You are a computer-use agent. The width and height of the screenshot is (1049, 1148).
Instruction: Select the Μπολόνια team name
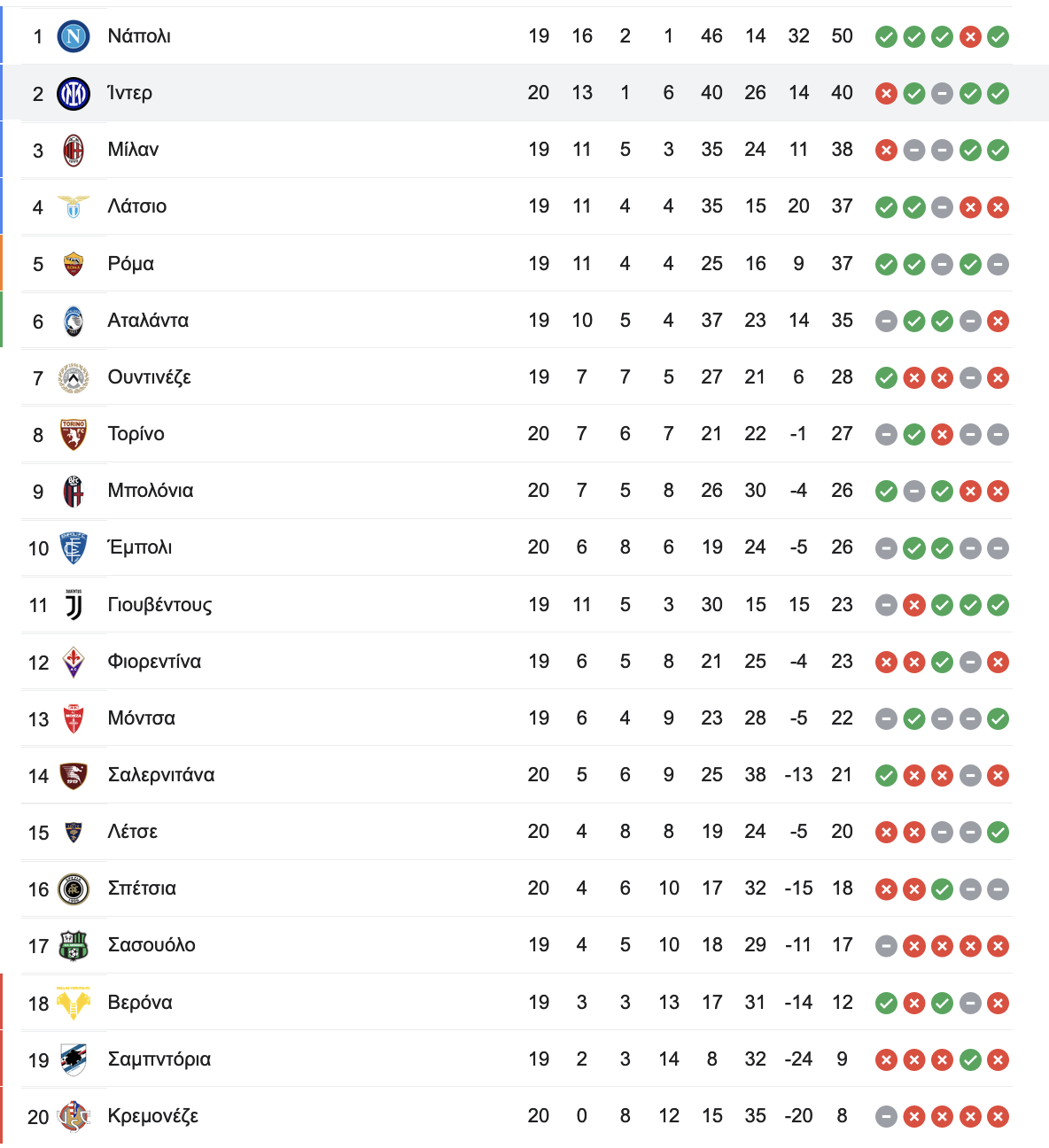pos(150,491)
